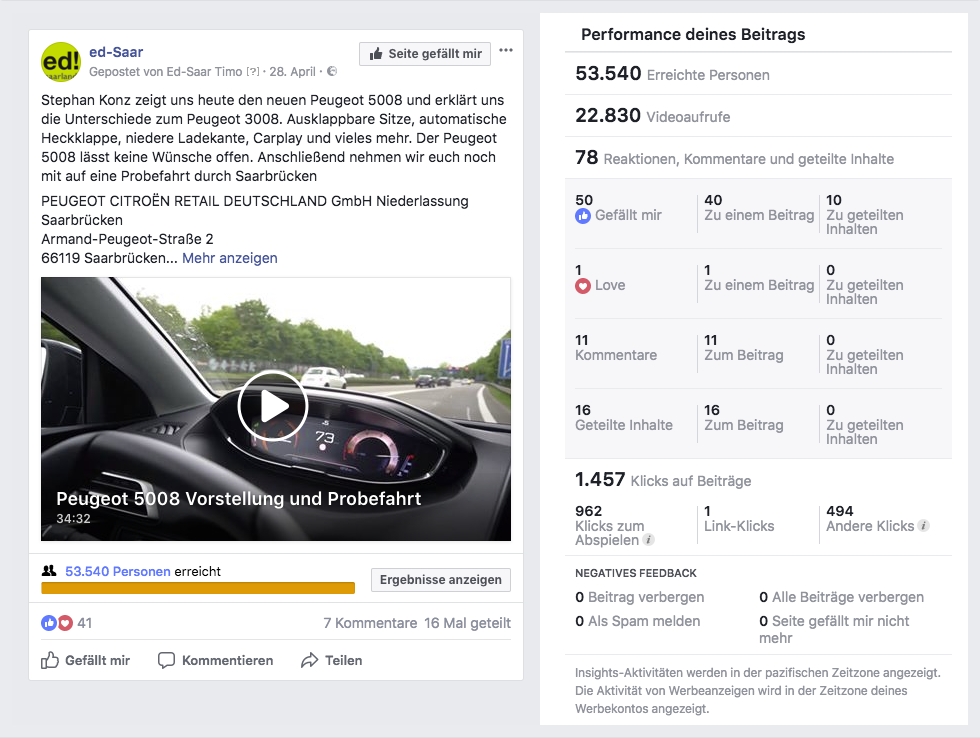Click the '0 Alle Beiträge verbergen' entry

[841, 597]
